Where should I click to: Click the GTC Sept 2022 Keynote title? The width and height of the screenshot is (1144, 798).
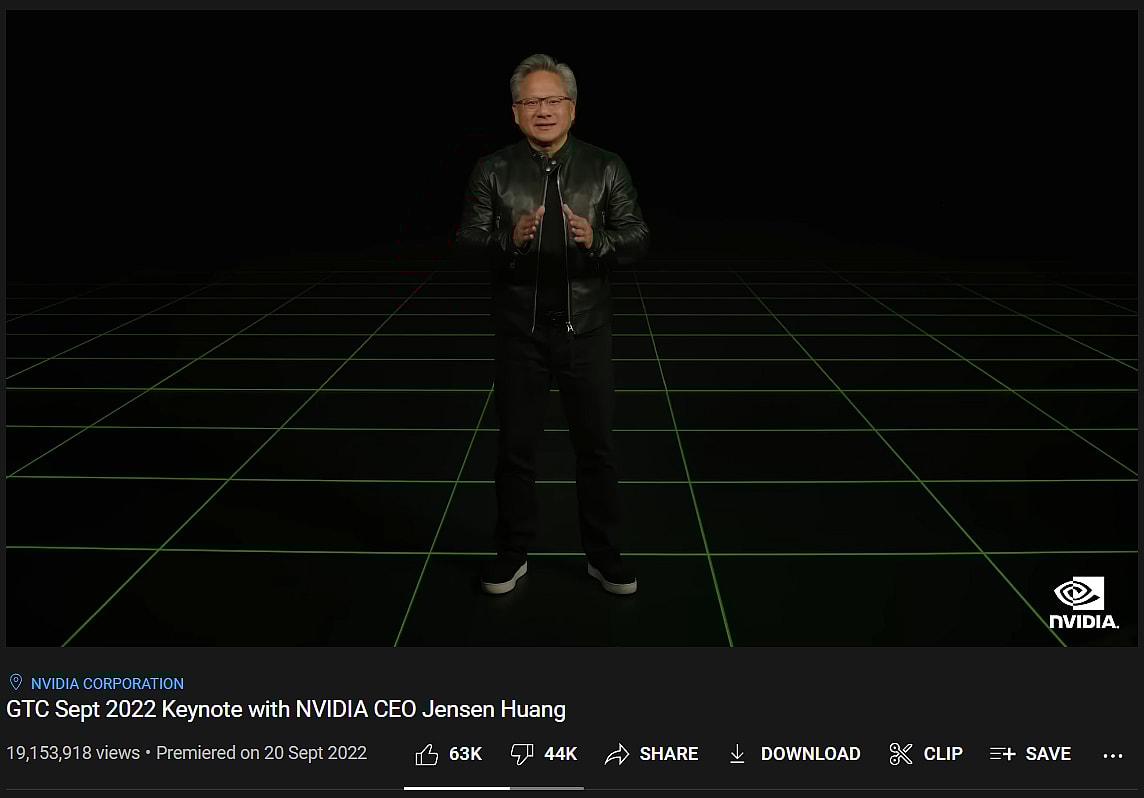286,710
